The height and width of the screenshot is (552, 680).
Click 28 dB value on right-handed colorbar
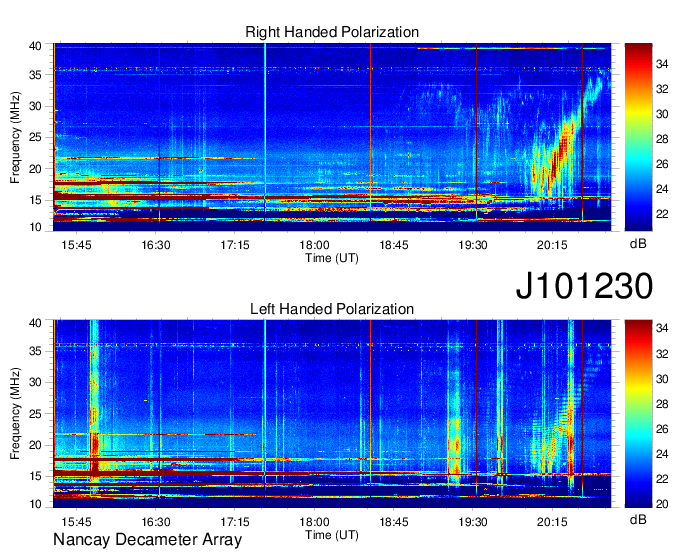tap(662, 139)
